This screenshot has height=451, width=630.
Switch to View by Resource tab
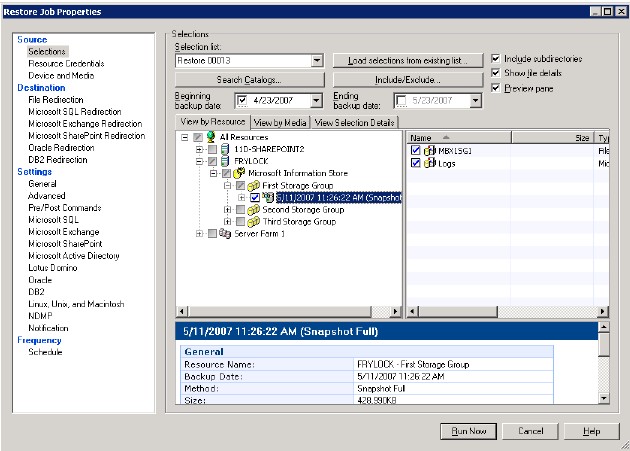click(213, 122)
